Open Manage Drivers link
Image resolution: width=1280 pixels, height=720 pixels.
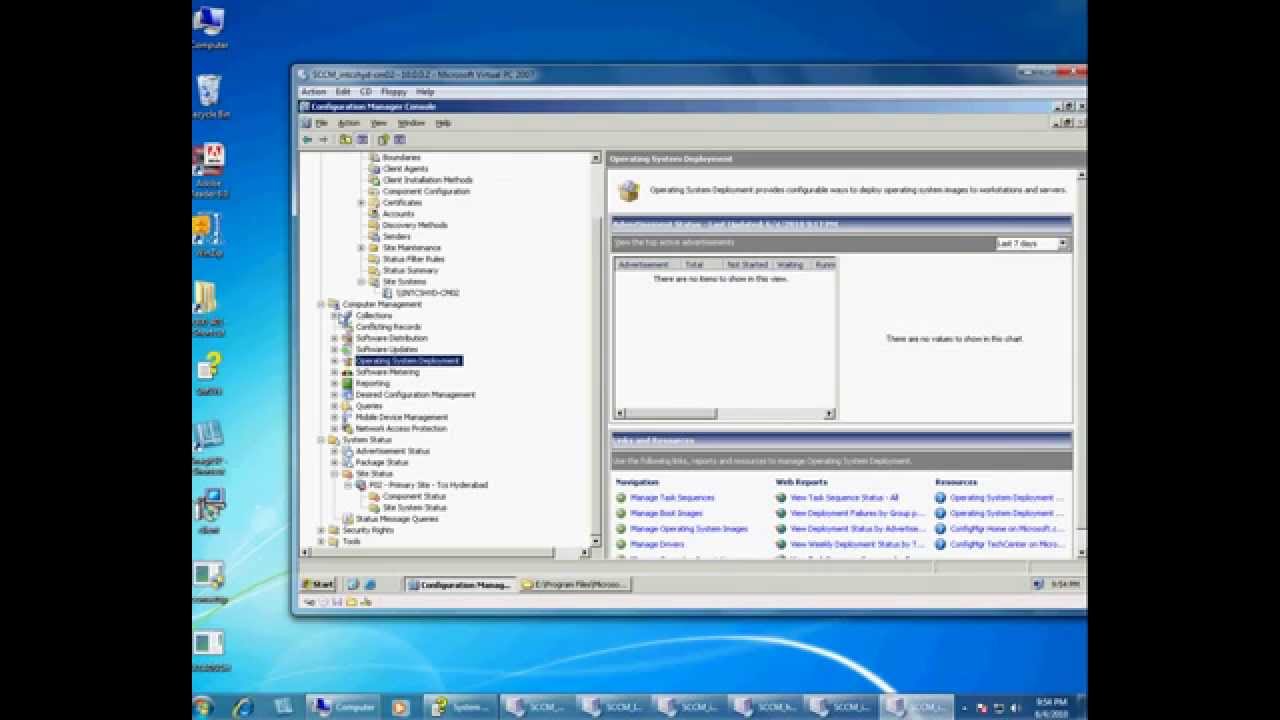coord(657,545)
